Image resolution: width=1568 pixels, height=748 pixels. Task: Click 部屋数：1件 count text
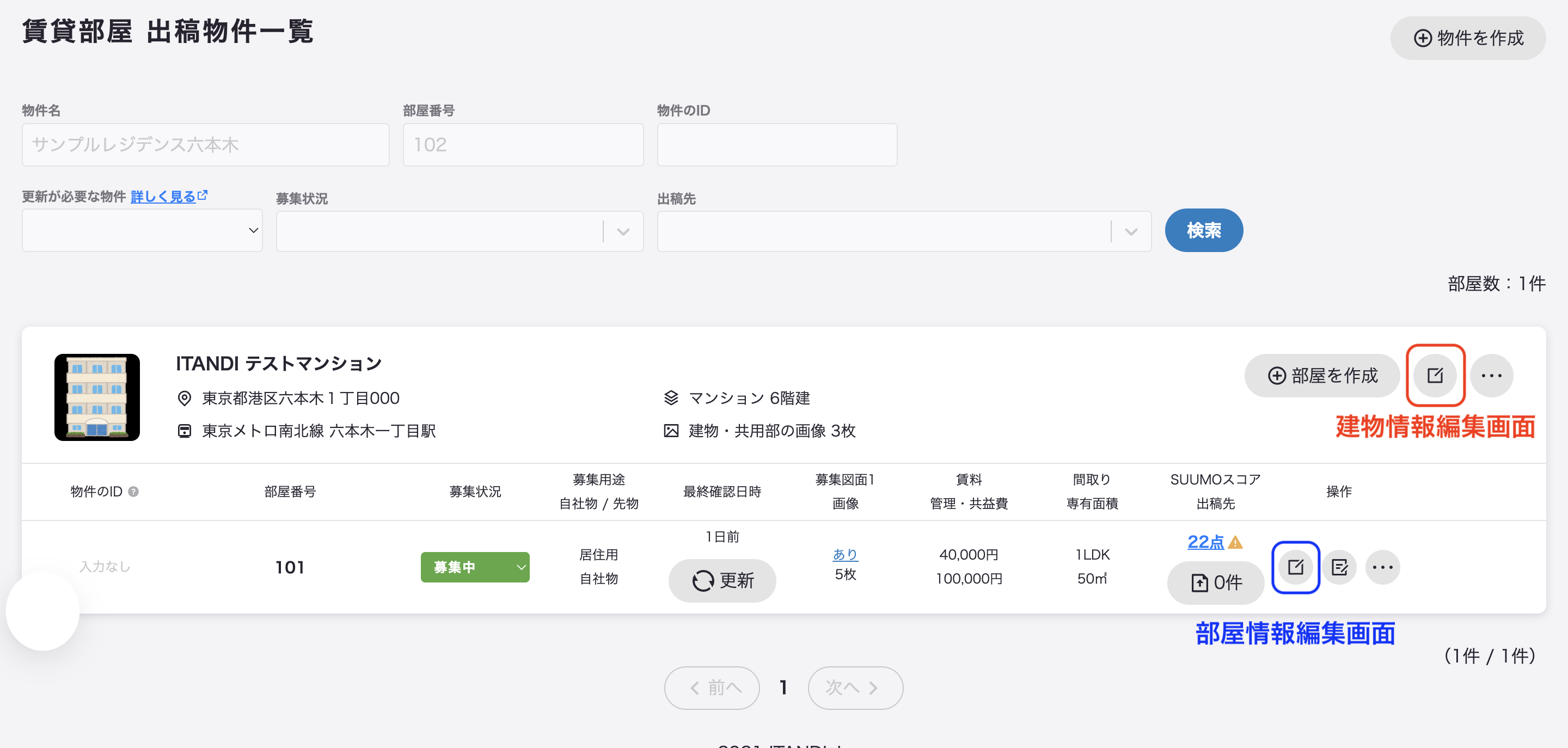click(1496, 284)
